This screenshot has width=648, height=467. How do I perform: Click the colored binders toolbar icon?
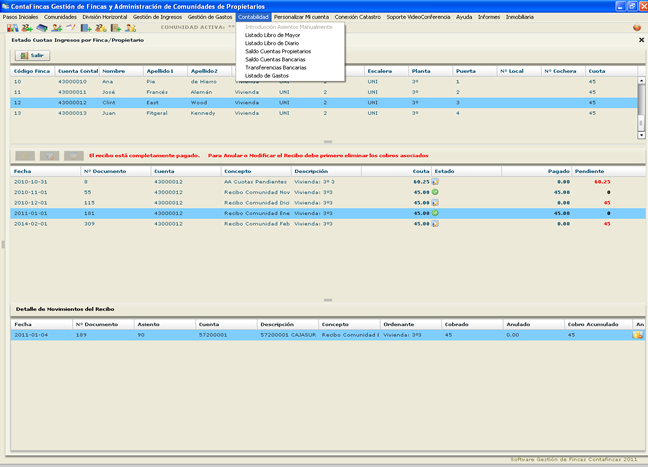coord(12,28)
